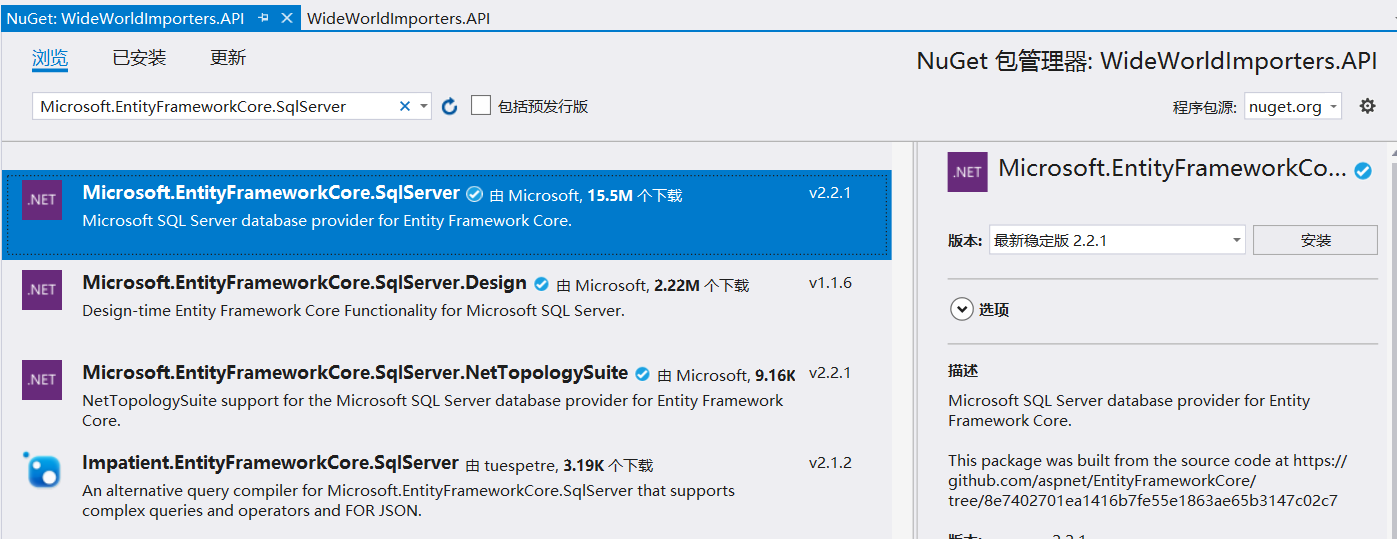This screenshot has width=1397, height=539.
Task: Click version v1.1.6 of SqlServer.Design
Action: (830, 283)
